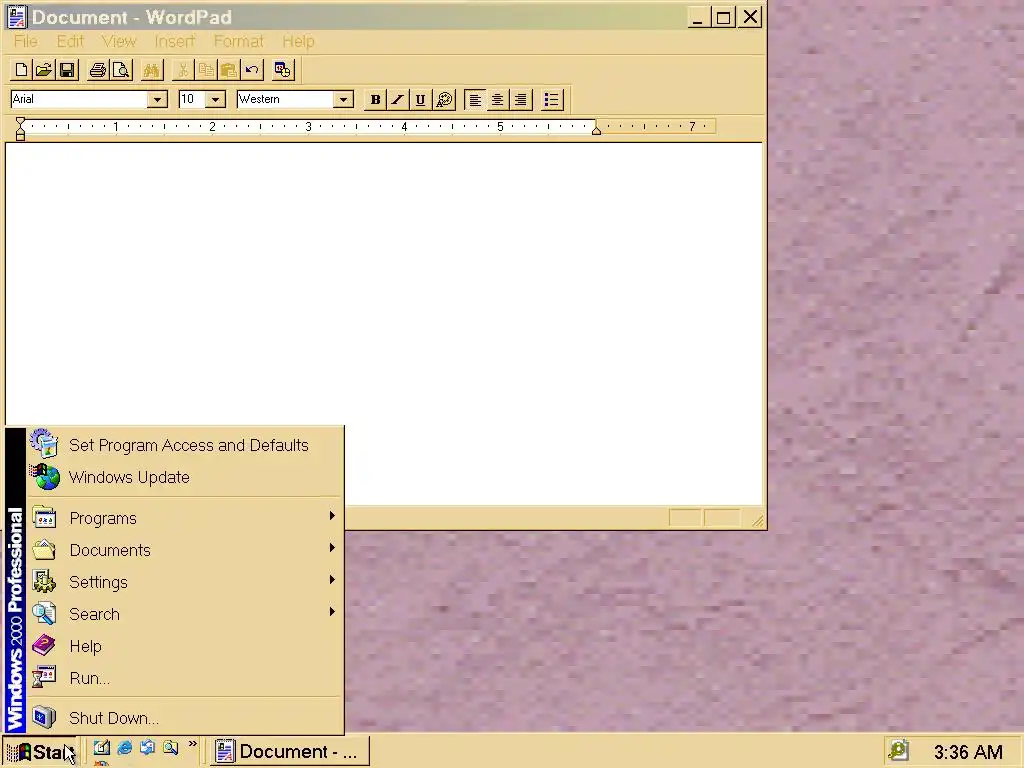Viewport: 1024px width, 768px height.
Task: Expand the Documents submenu
Action: (x=186, y=550)
